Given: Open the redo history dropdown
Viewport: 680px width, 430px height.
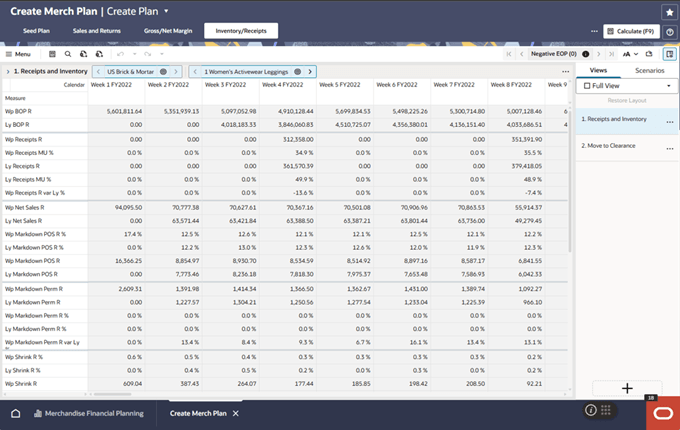Looking at the screenshot, I should [162, 54].
